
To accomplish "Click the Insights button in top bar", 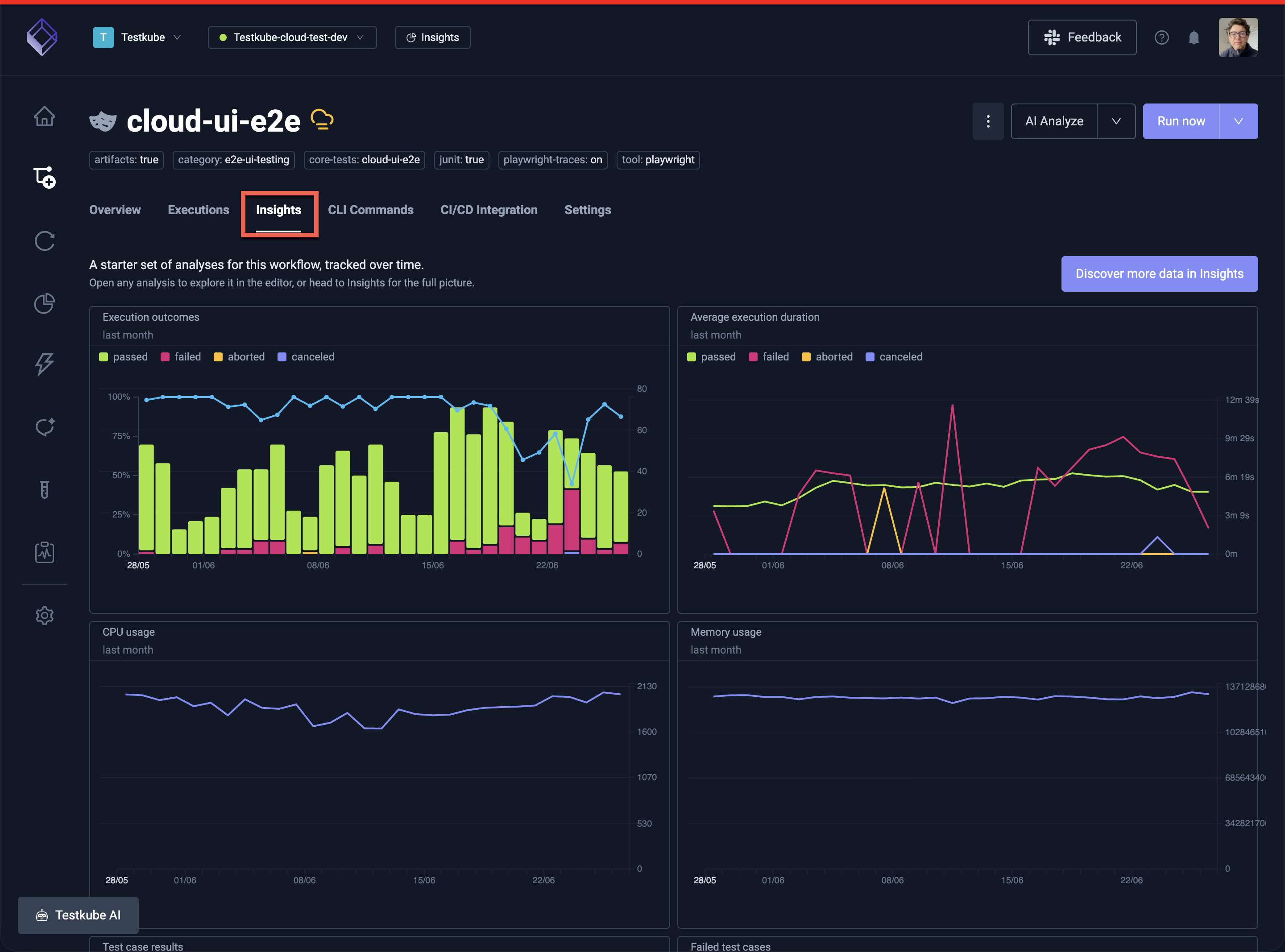I will tap(433, 37).
